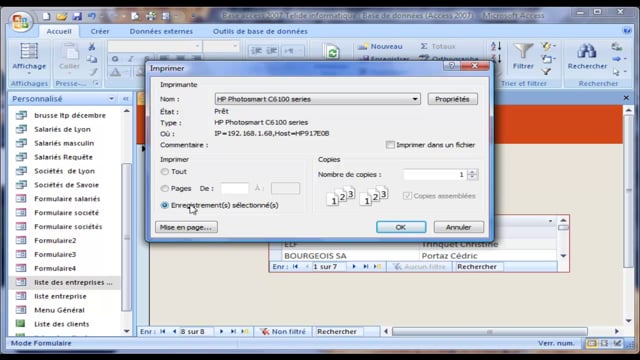Screen dimensions: 640x360
Task: Open liste entreprise form
Action: 60,296
